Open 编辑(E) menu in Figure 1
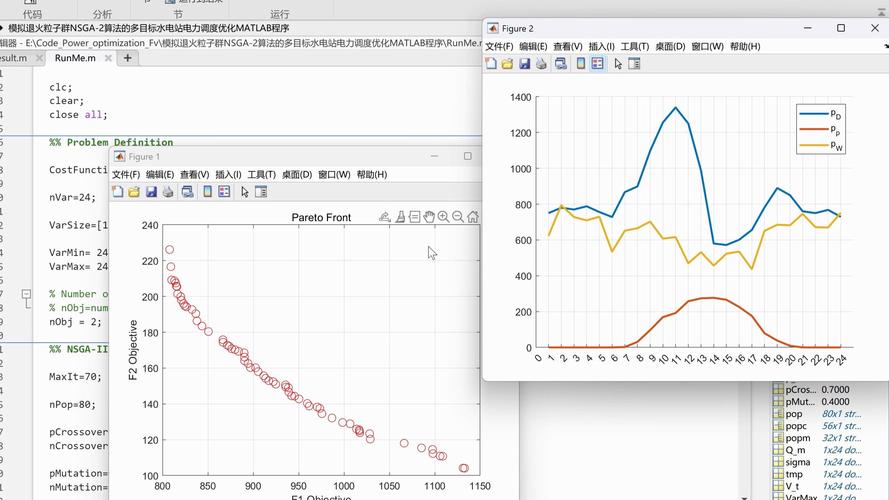 tap(160, 175)
